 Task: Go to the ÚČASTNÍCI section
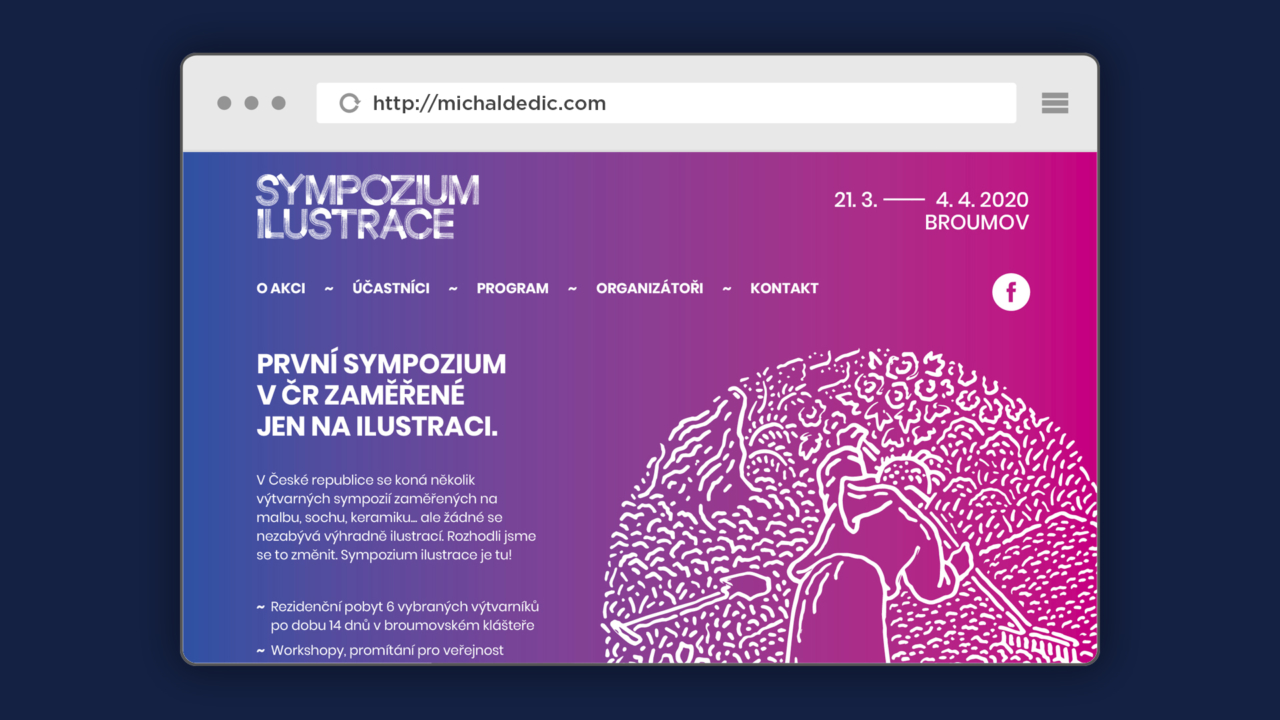click(391, 288)
